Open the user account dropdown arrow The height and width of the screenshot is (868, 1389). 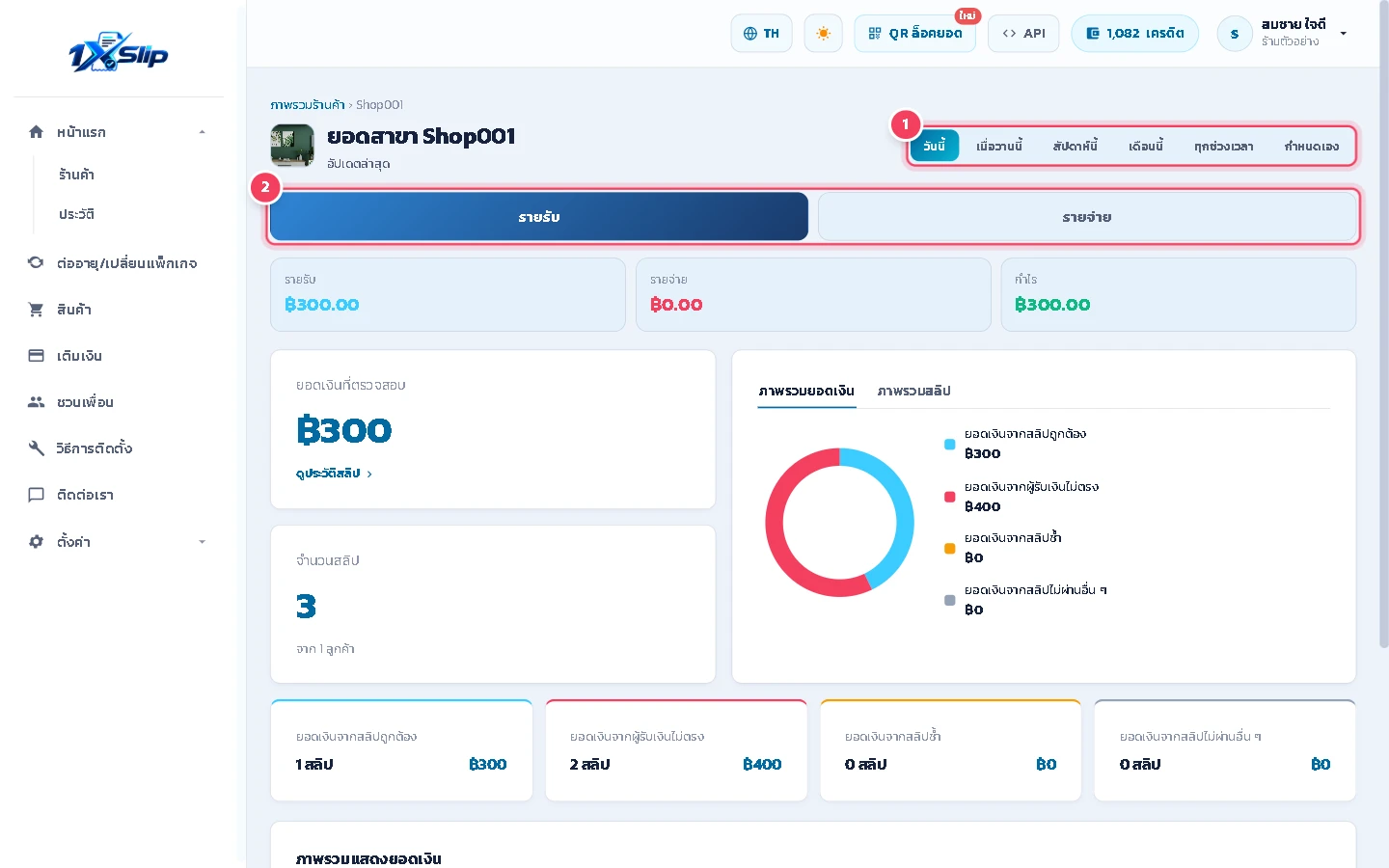pos(1343,34)
